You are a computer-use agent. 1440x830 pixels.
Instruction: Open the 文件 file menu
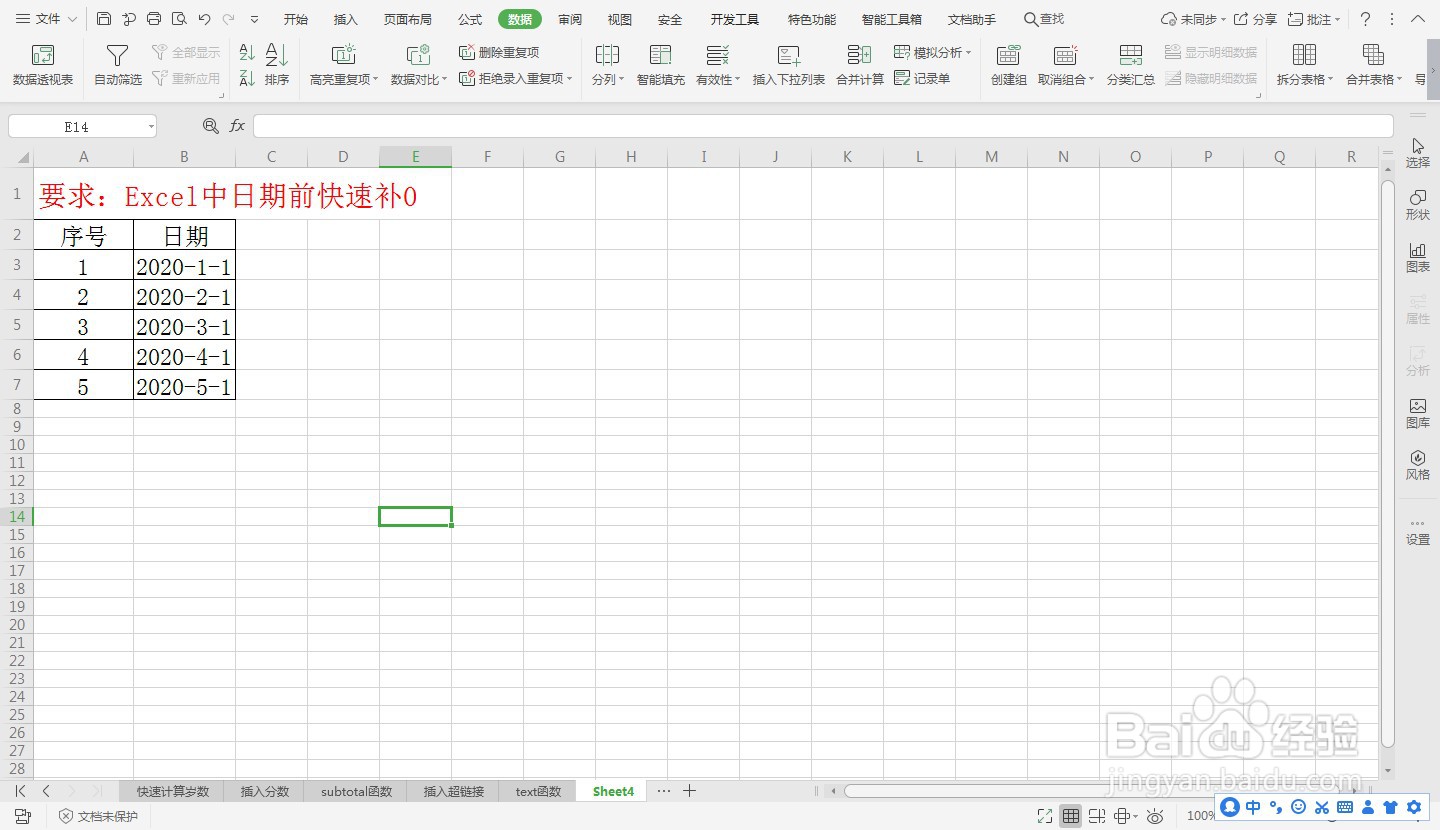pyautogui.click(x=47, y=19)
